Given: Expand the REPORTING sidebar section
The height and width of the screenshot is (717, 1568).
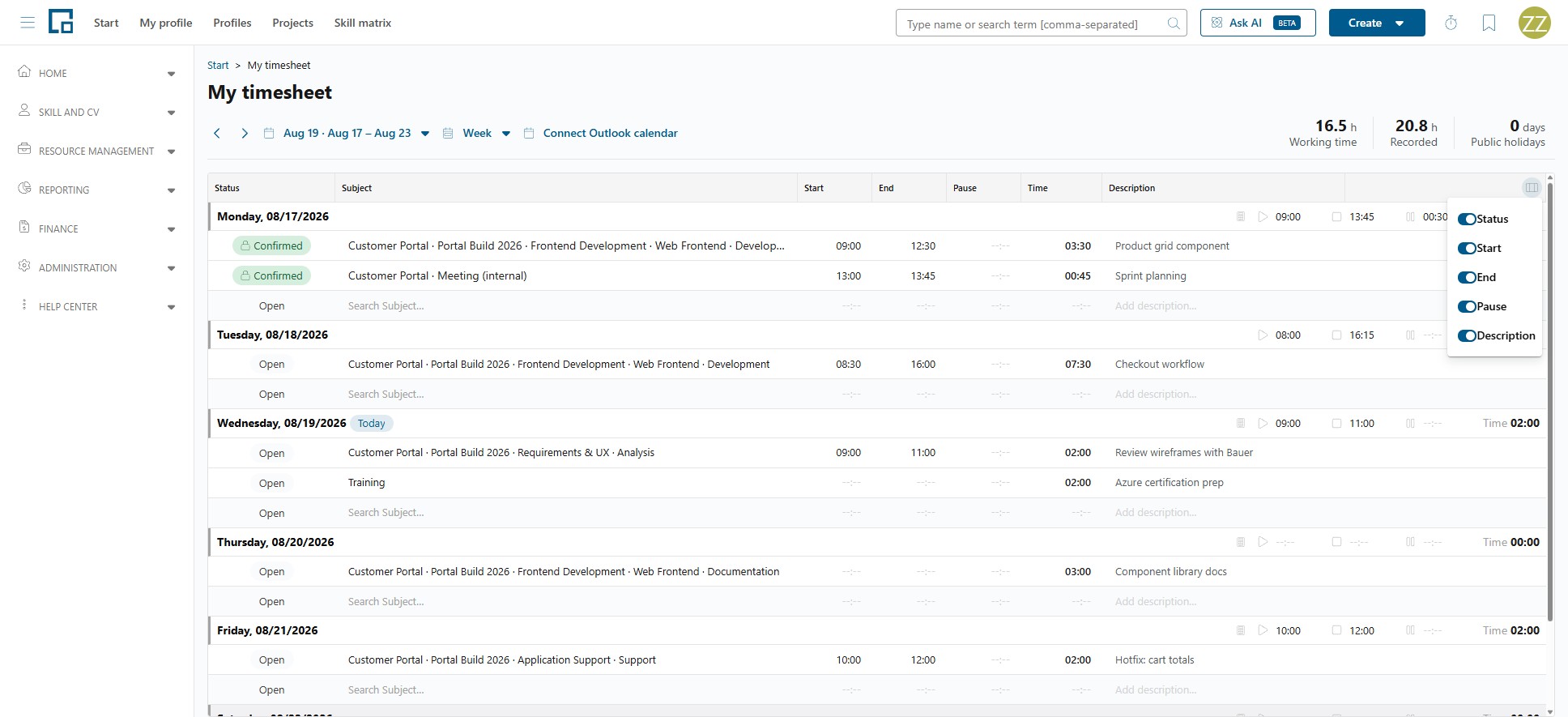Looking at the screenshot, I should [97, 190].
